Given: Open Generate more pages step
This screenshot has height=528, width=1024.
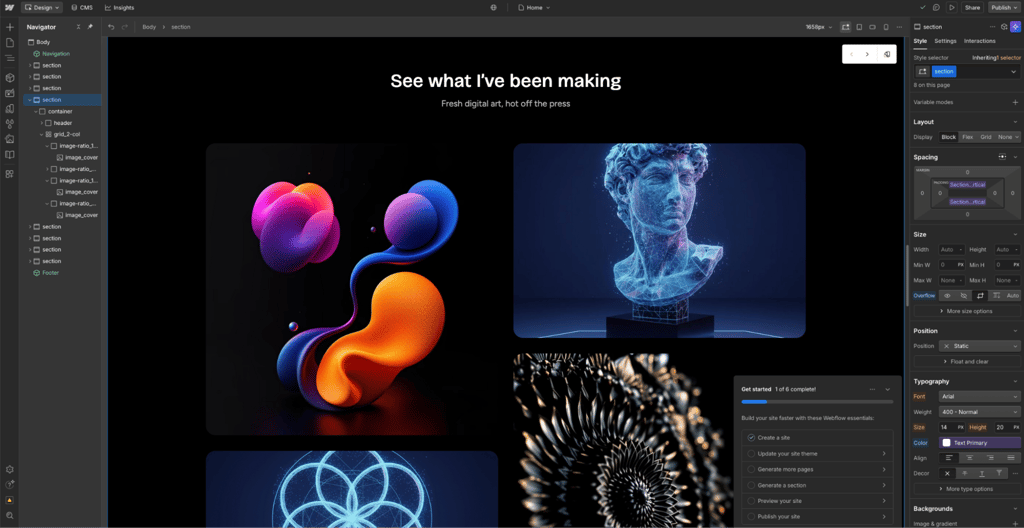Looking at the screenshot, I should (x=817, y=469).
